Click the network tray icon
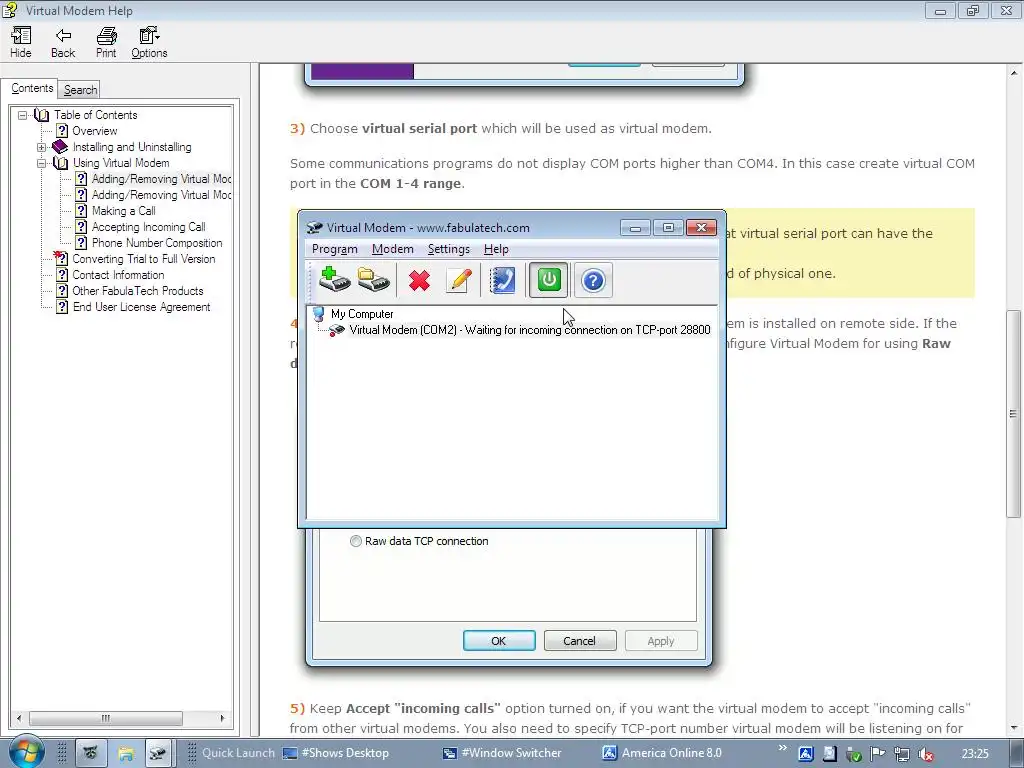Image resolution: width=1024 pixels, height=768 pixels. [902, 754]
